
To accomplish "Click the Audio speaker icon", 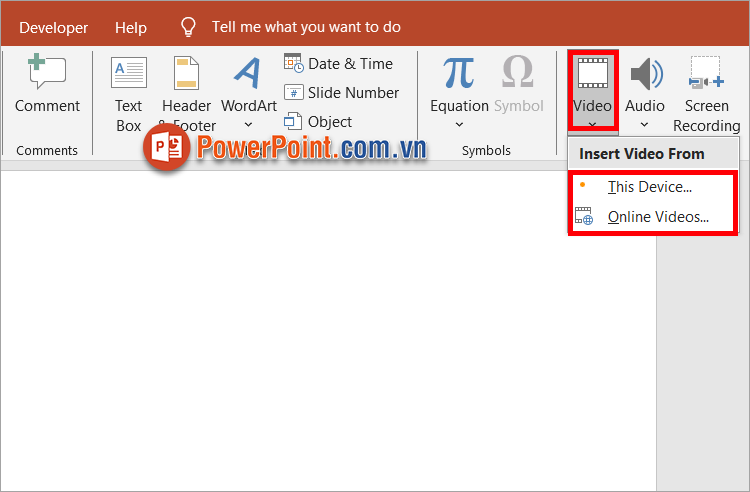I will pos(645,73).
